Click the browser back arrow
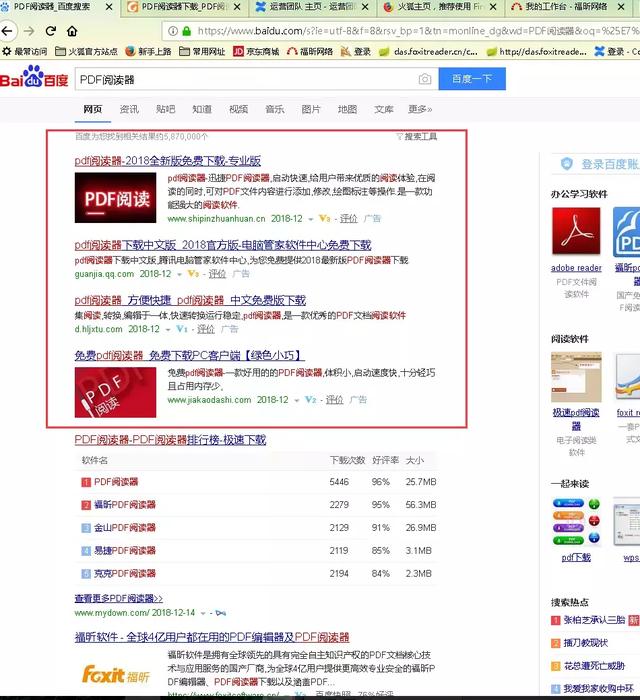This screenshot has height=700, width=640. [7, 31]
